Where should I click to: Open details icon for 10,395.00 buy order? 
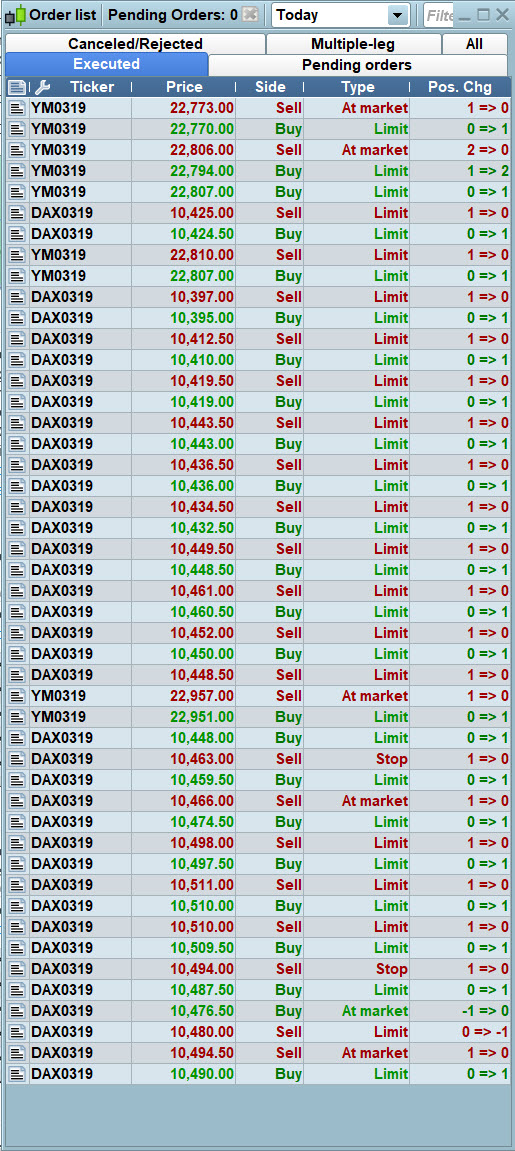click(x=17, y=318)
